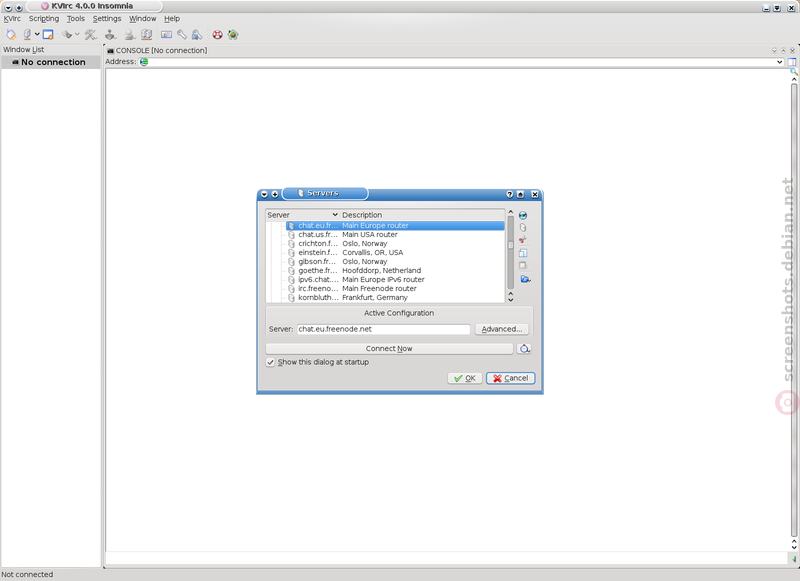Click the question mark help button on Servers dialog
The height and width of the screenshot is (581, 800).
pos(510,194)
